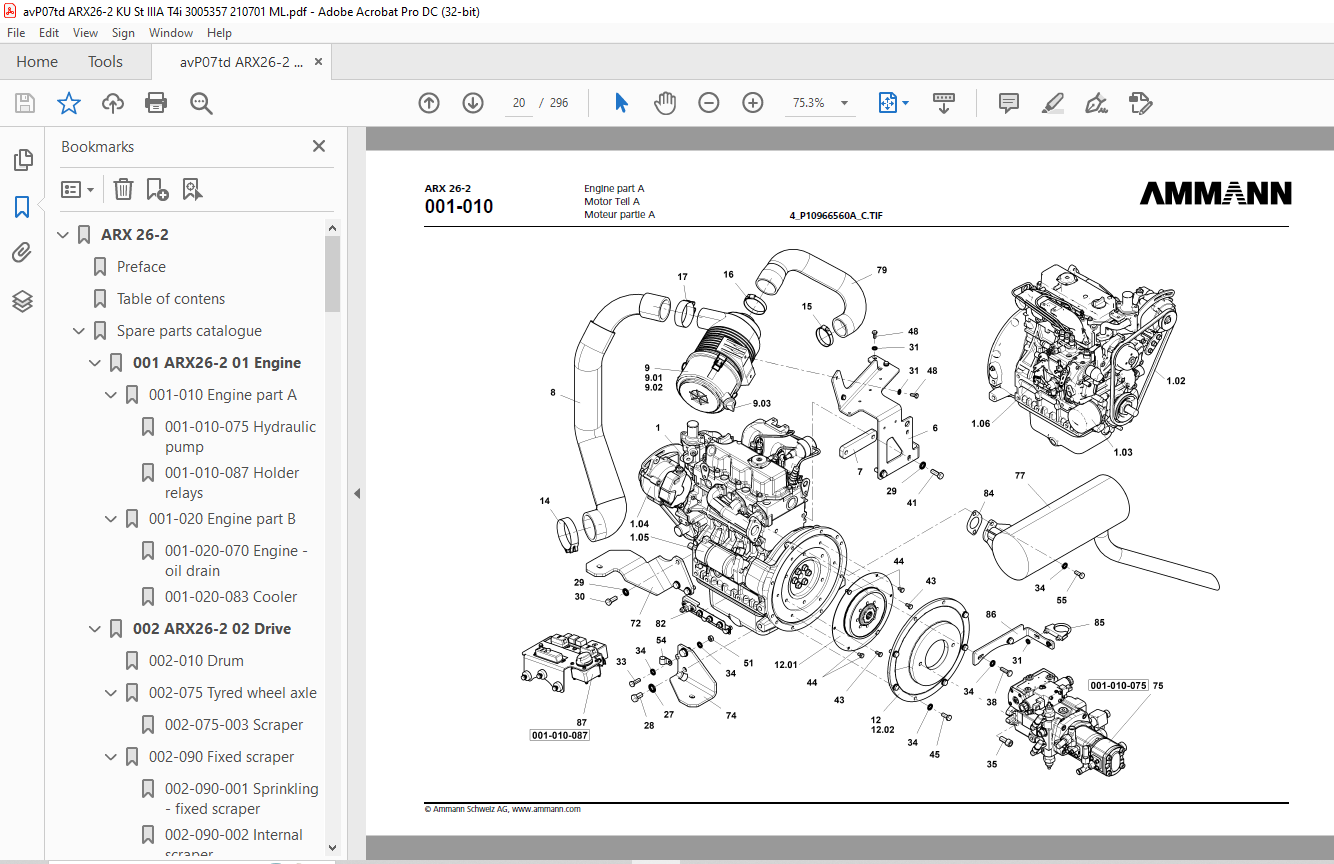Open the Help menu
1334x864 pixels.
[219, 33]
